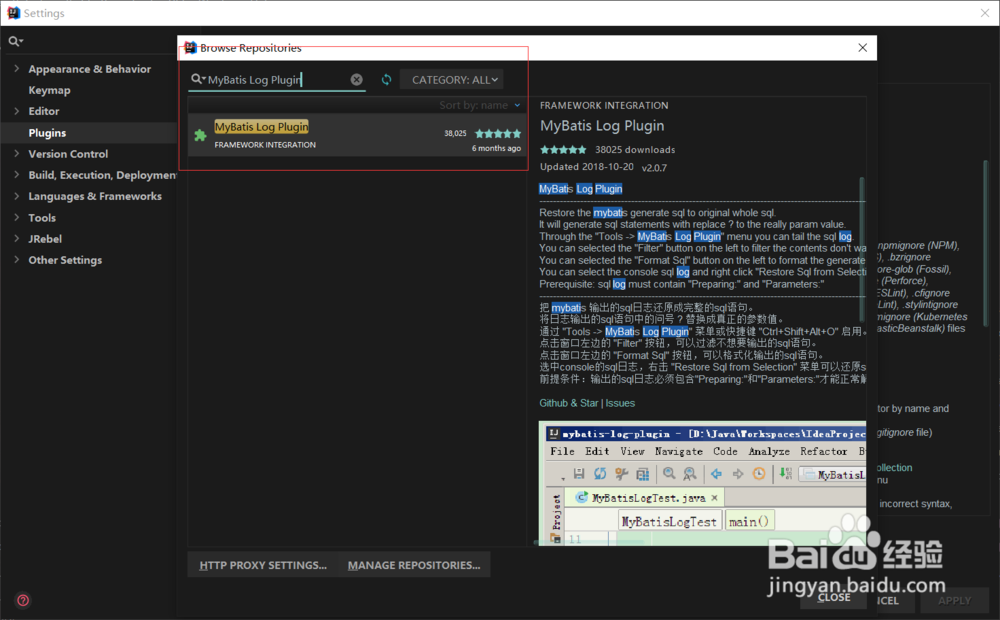Image resolution: width=1000 pixels, height=620 pixels.
Task: Close the Settings window
Action: 985,13
